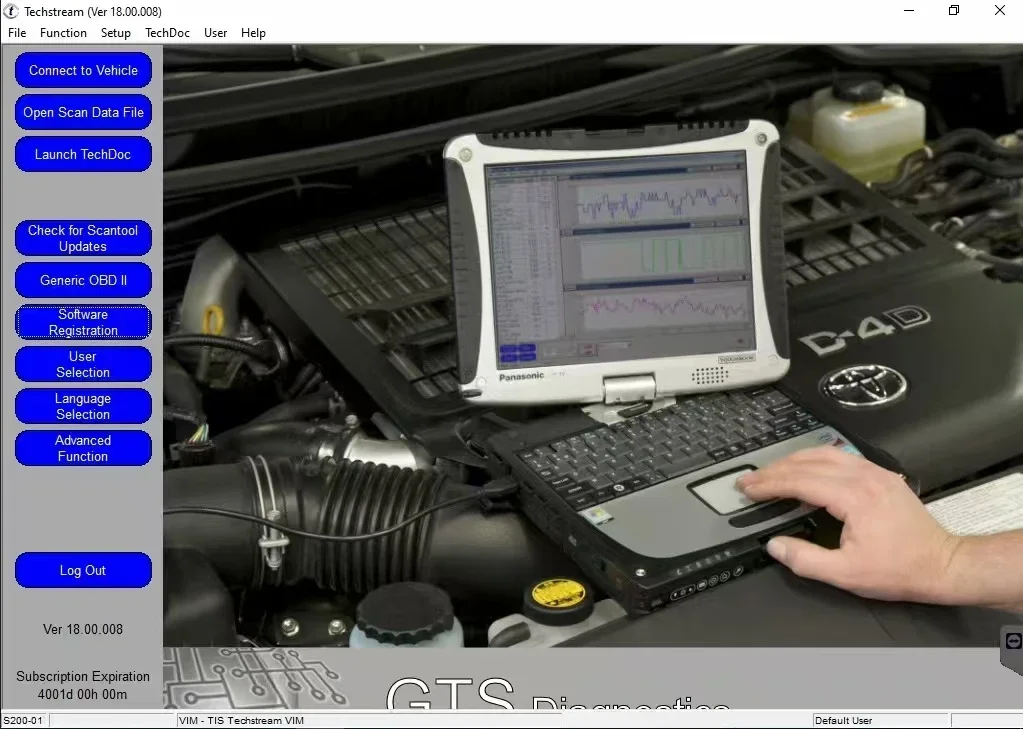Screen dimensions: 1023x729
Task: Open User Selection
Action: point(84,364)
